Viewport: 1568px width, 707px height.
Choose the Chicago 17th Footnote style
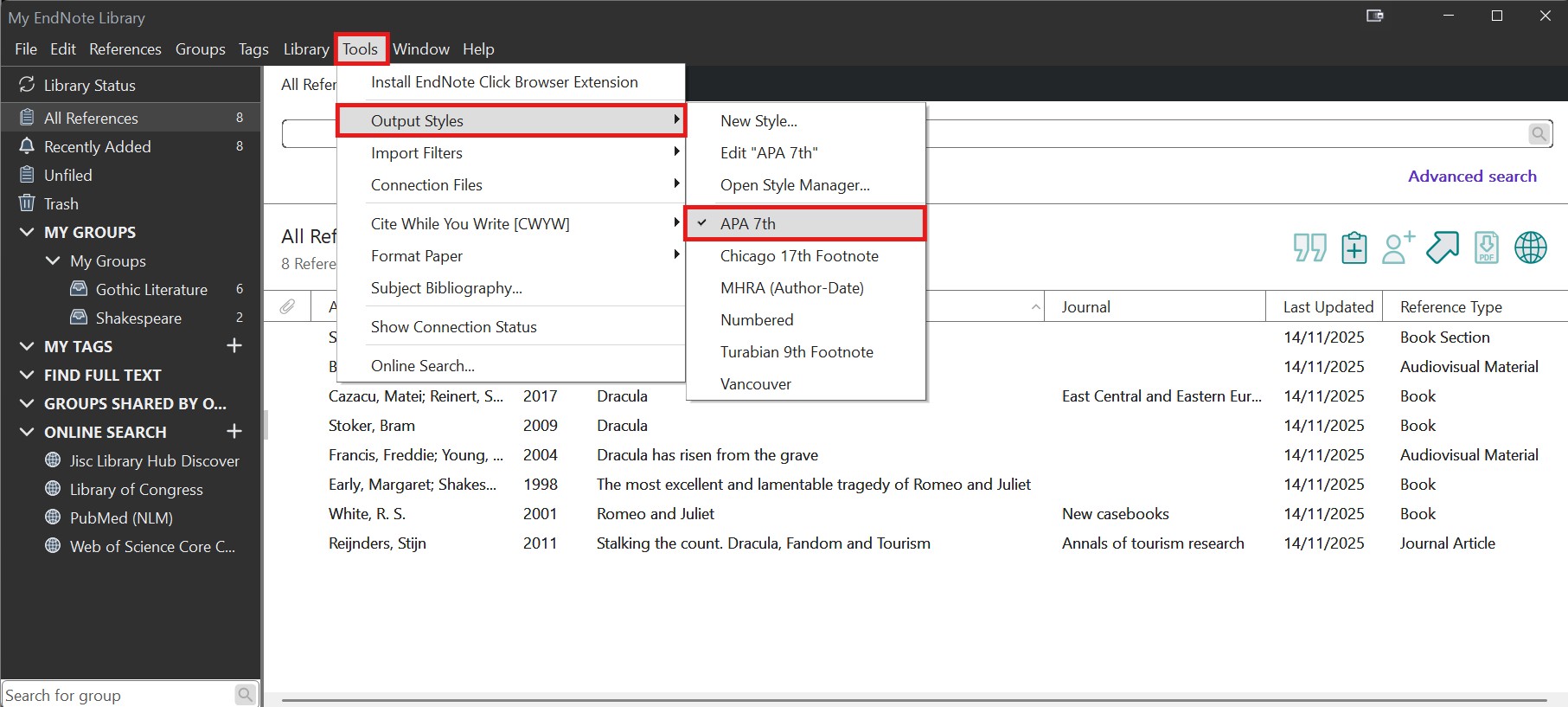click(x=805, y=255)
